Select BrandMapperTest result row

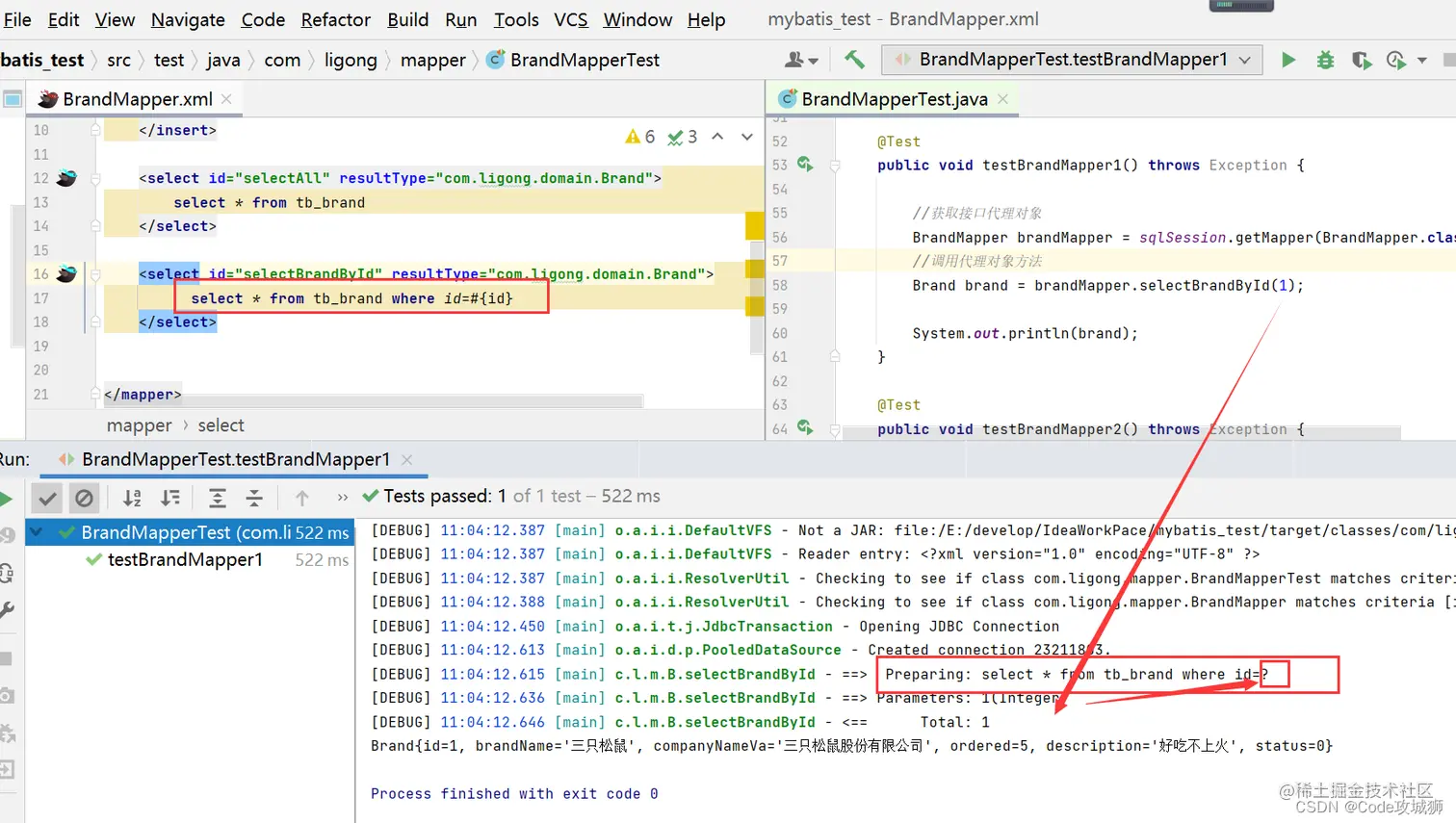[x=190, y=532]
